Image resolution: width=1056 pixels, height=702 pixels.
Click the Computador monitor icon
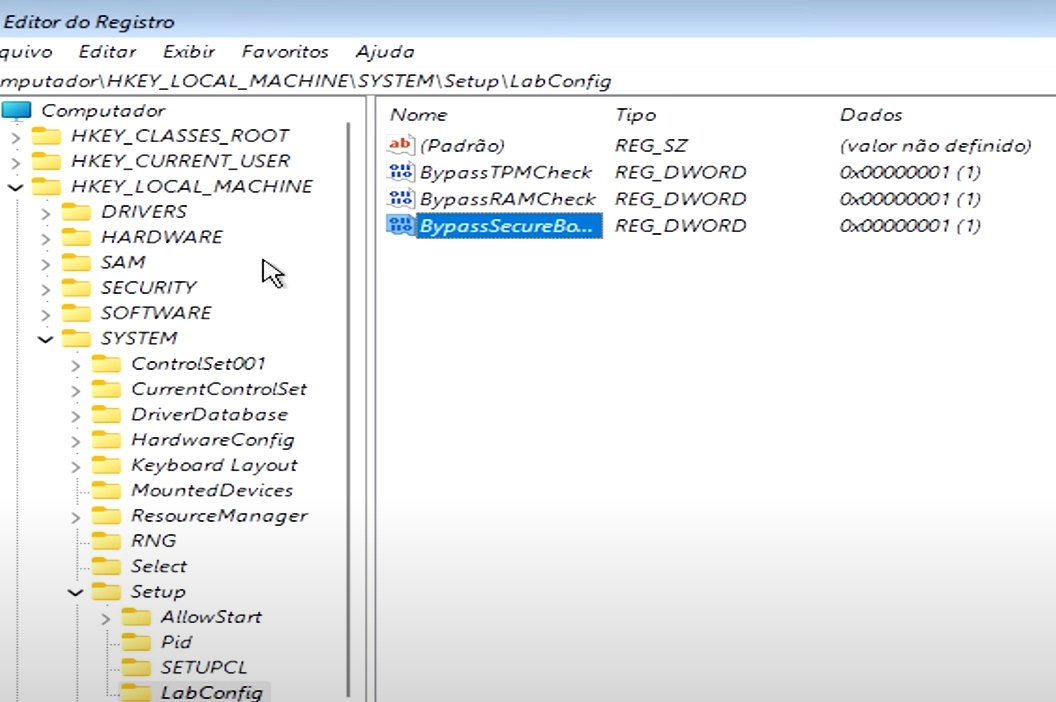(17, 110)
